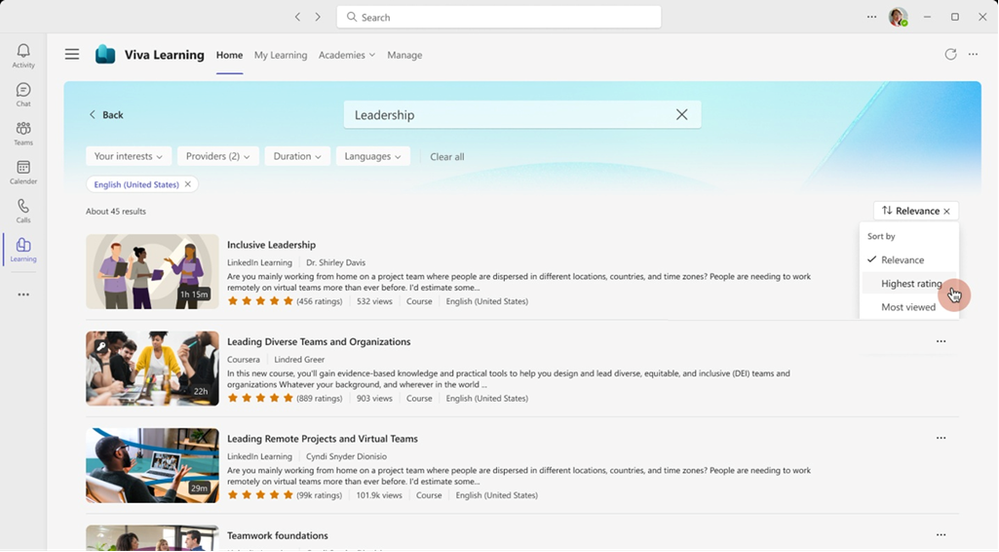
Task: Click the Leading Diverse Teams thumbnail
Action: coord(152,368)
